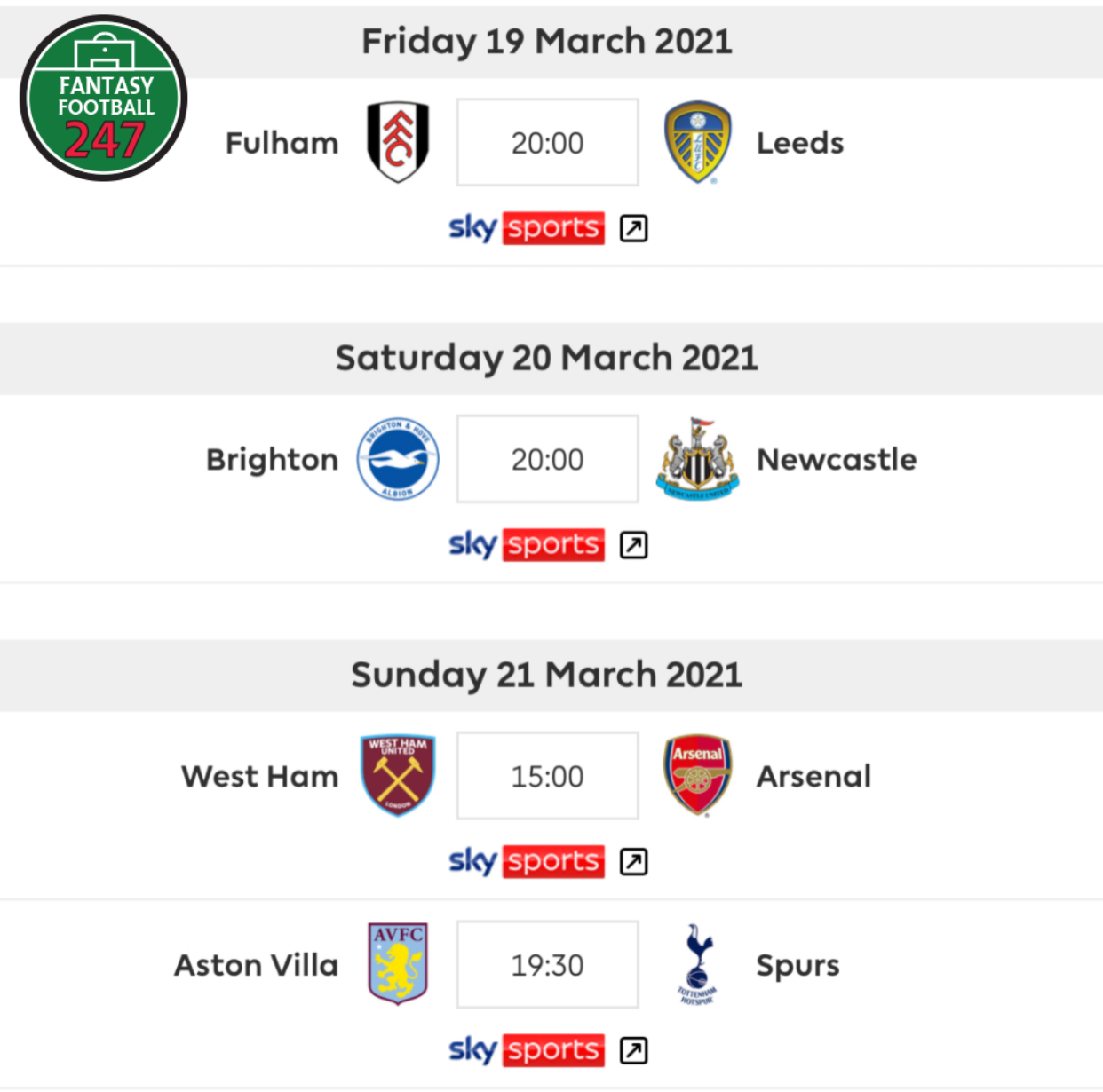Click the Sky Sports logo under Fulham match
This screenshot has width=1103, height=1092.
pyautogui.click(x=525, y=227)
